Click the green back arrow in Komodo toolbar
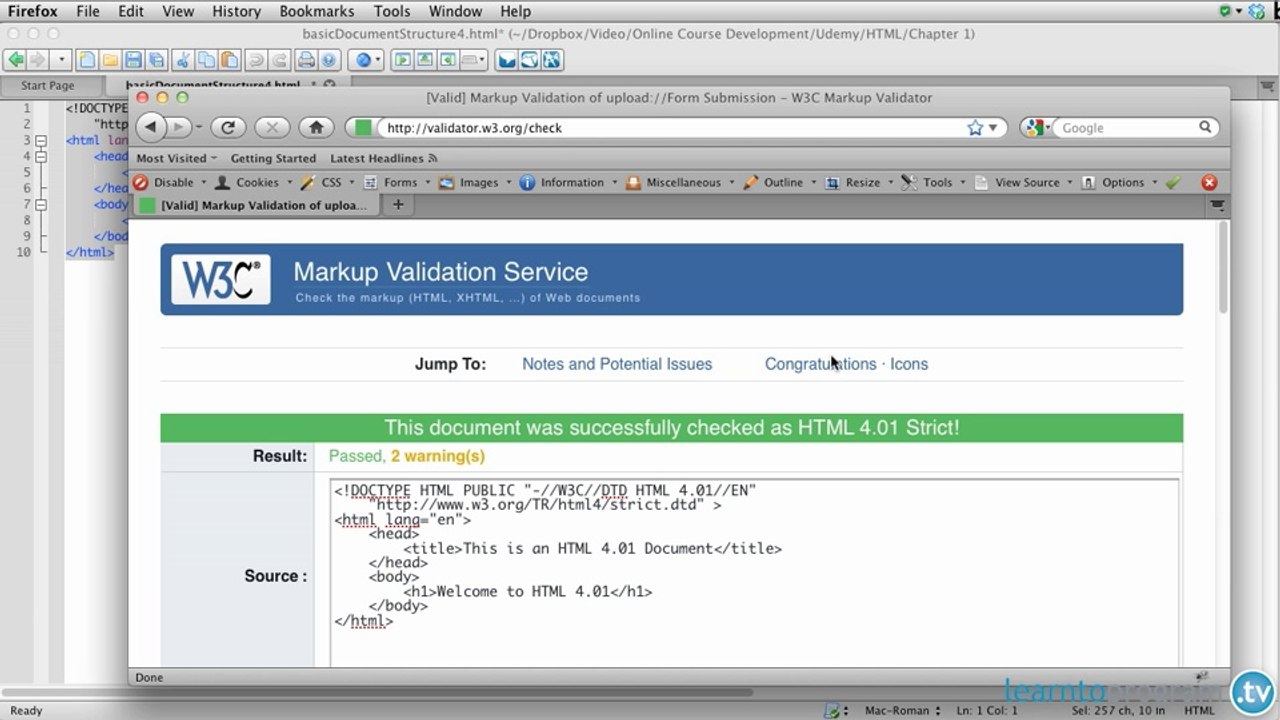Screen dimensions: 1280x720 pyautogui.click(x=16, y=60)
